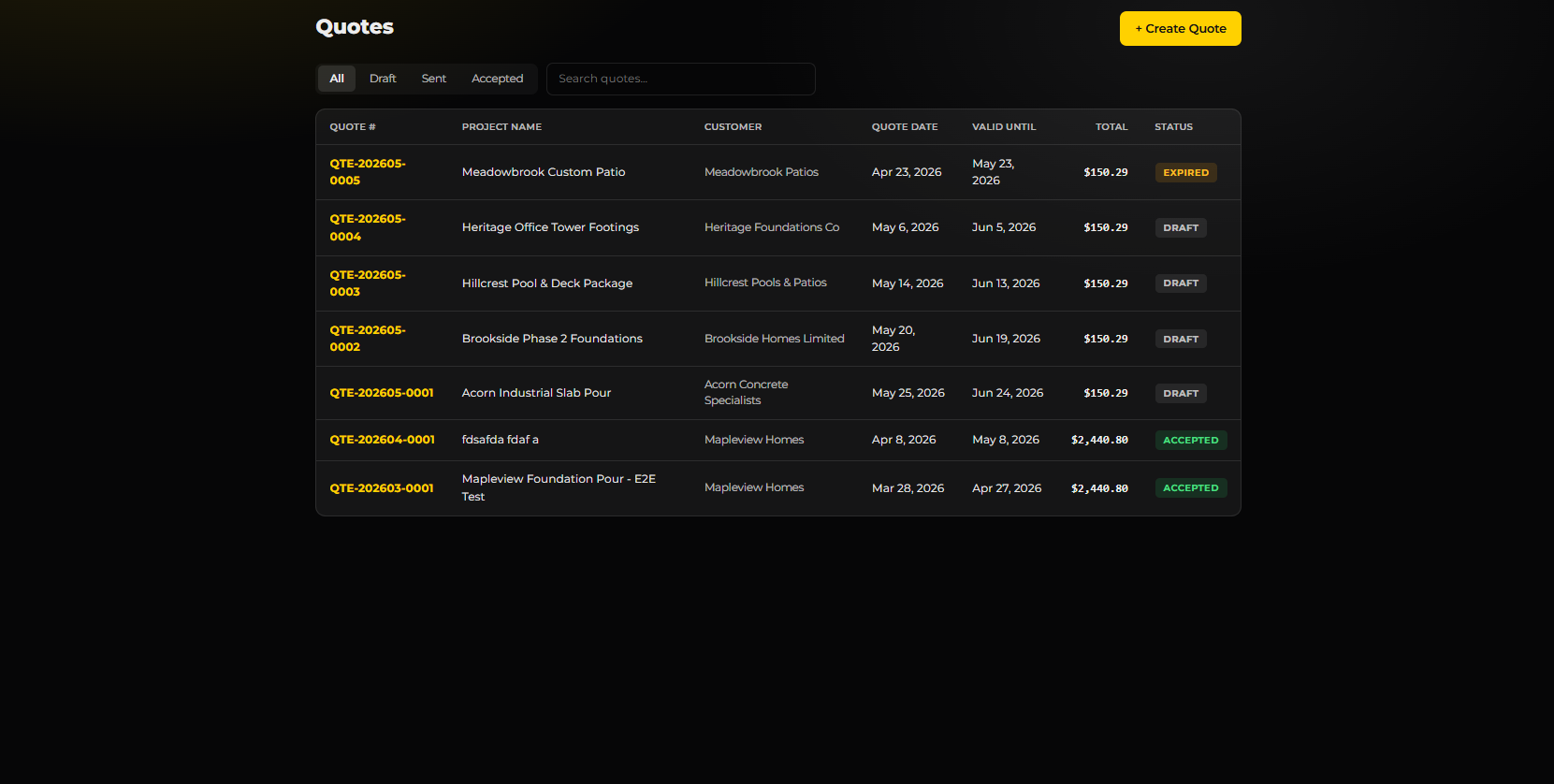Click the DRAFT badge for Hillcrest Pool & Deck Package
This screenshot has height=784, width=1554.
[x=1181, y=283]
